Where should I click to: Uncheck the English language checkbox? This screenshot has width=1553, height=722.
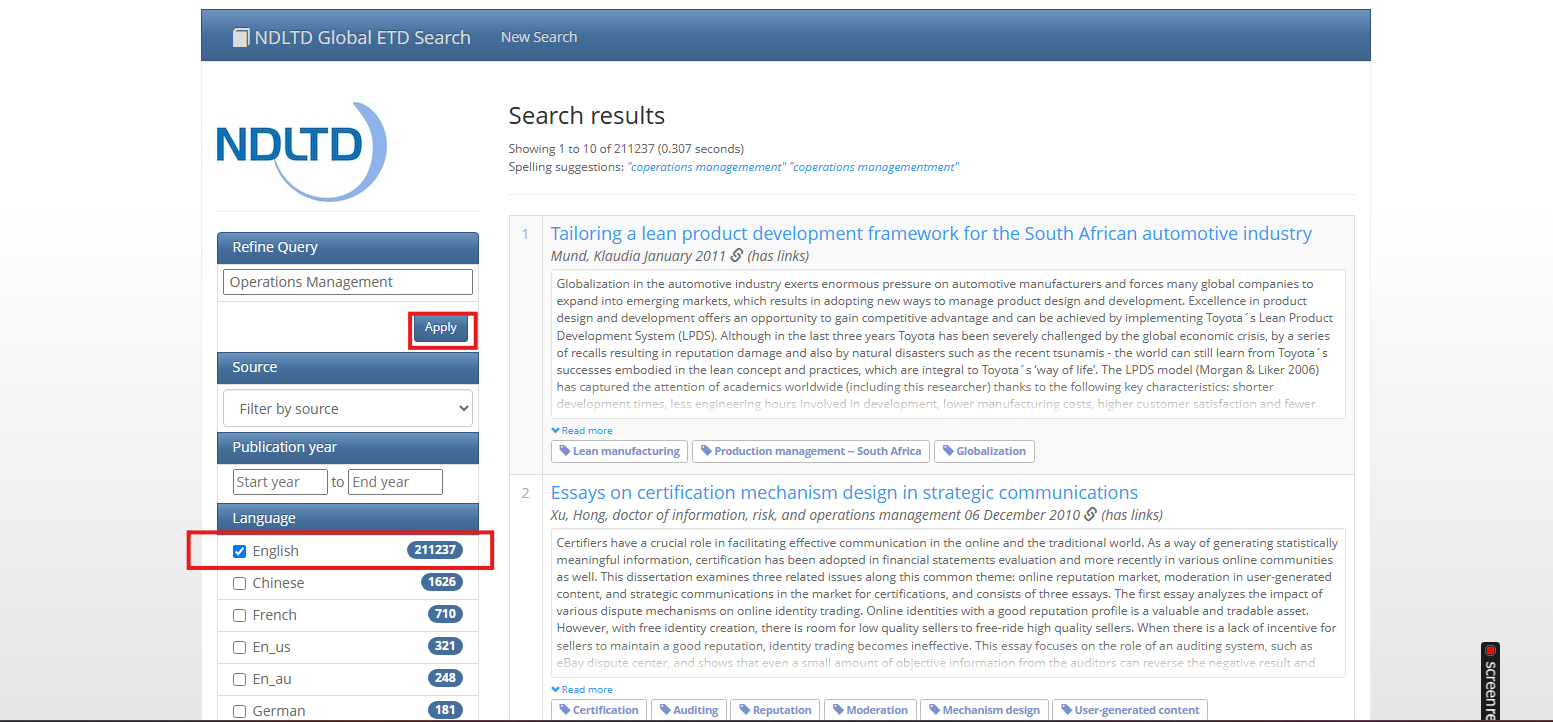pos(239,551)
